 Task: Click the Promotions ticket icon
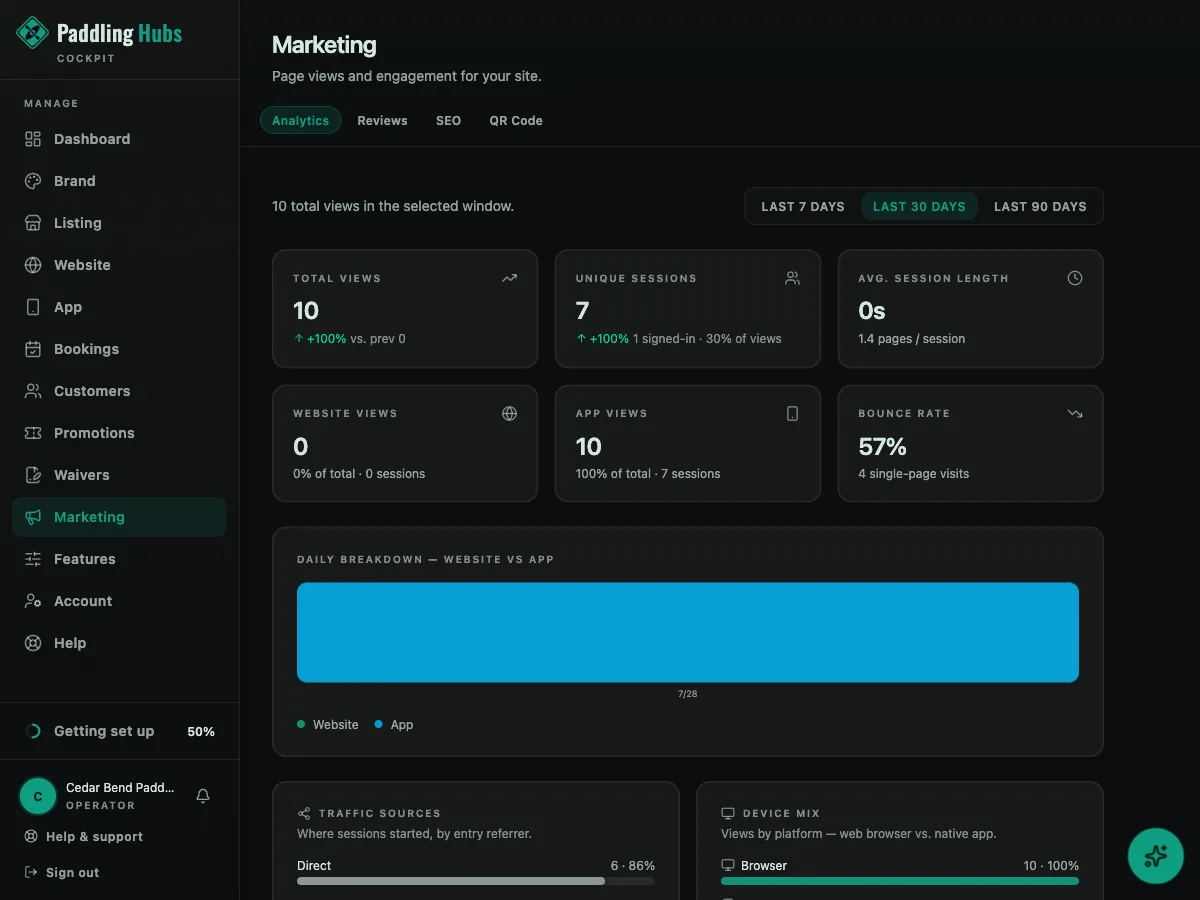tap(33, 433)
